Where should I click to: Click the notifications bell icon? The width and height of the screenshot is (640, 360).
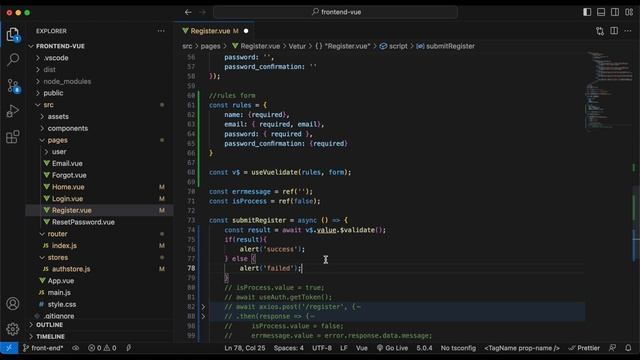point(628,348)
